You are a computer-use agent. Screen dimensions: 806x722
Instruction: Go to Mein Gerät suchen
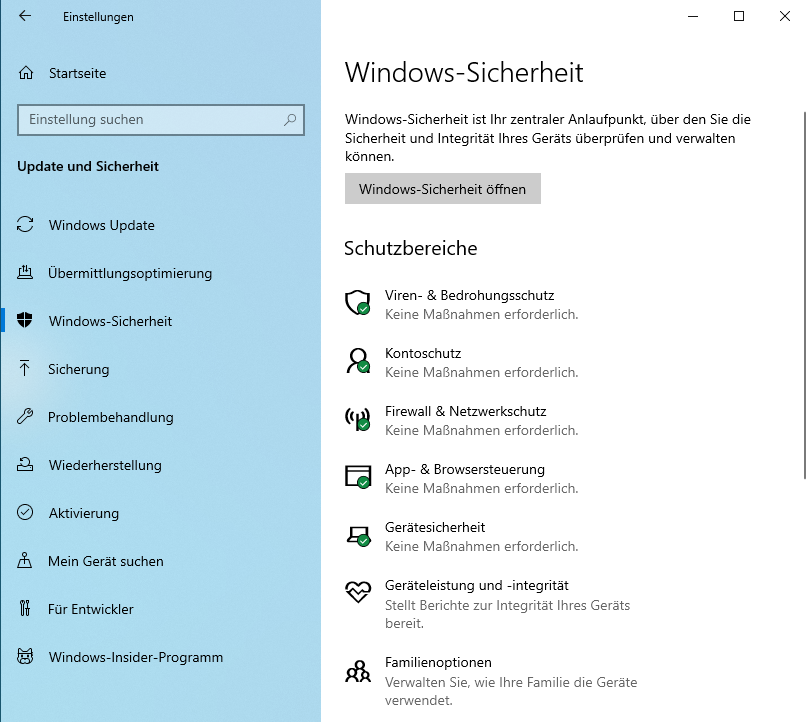160,561
